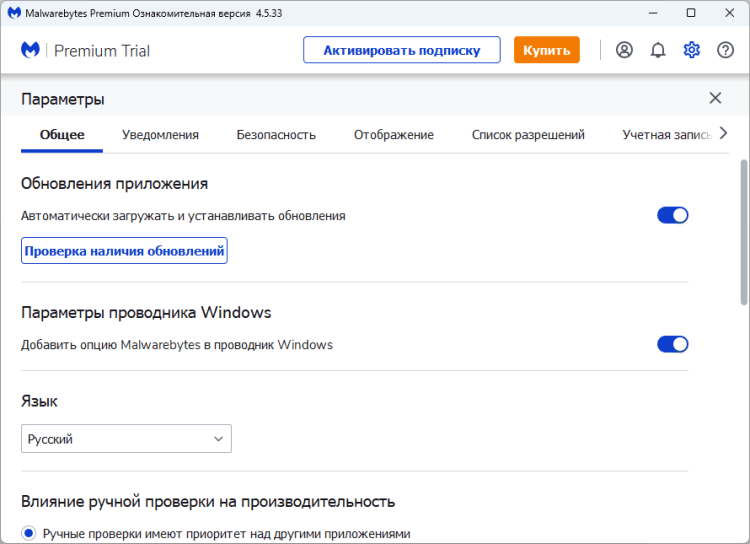Screen dimensions: 750x544
Task: Click the Malwarebytes logo in header
Action: [31, 50]
